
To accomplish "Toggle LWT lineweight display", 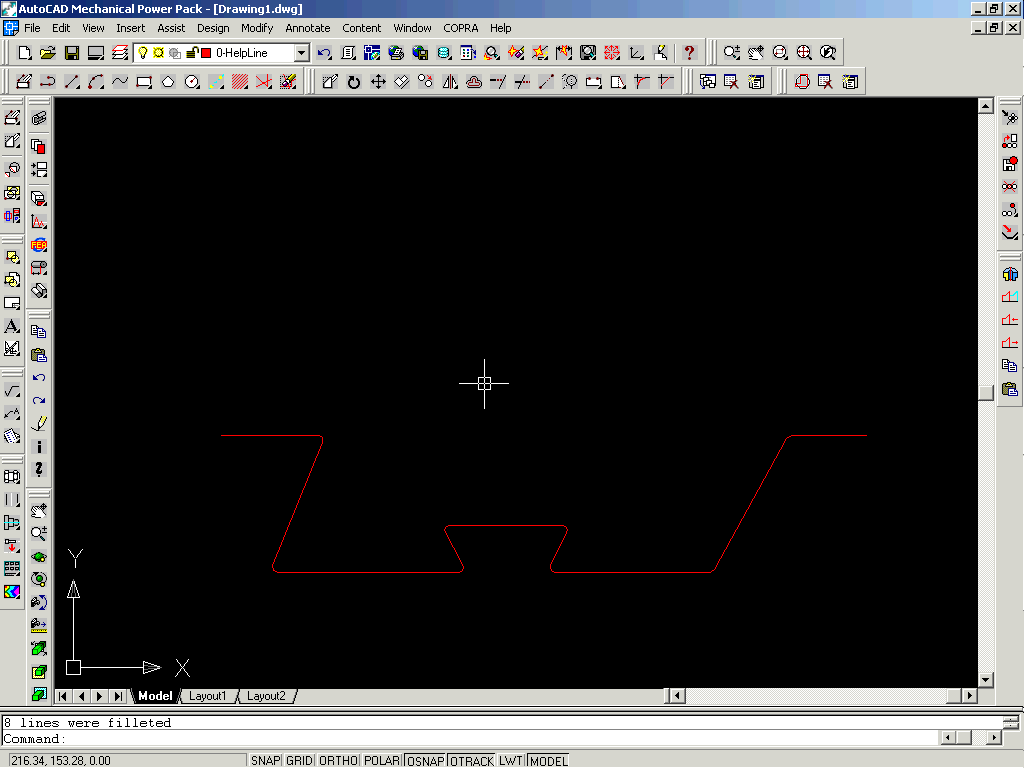I will coord(511,761).
